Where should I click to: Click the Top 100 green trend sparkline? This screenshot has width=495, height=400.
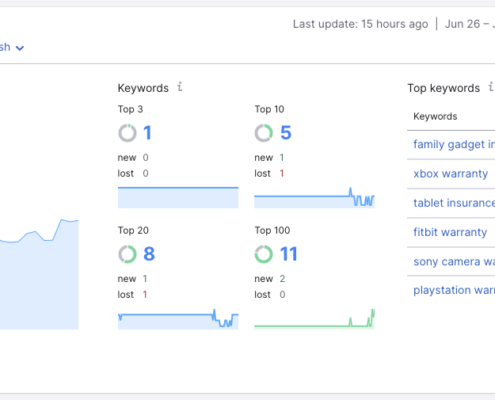coord(314,319)
